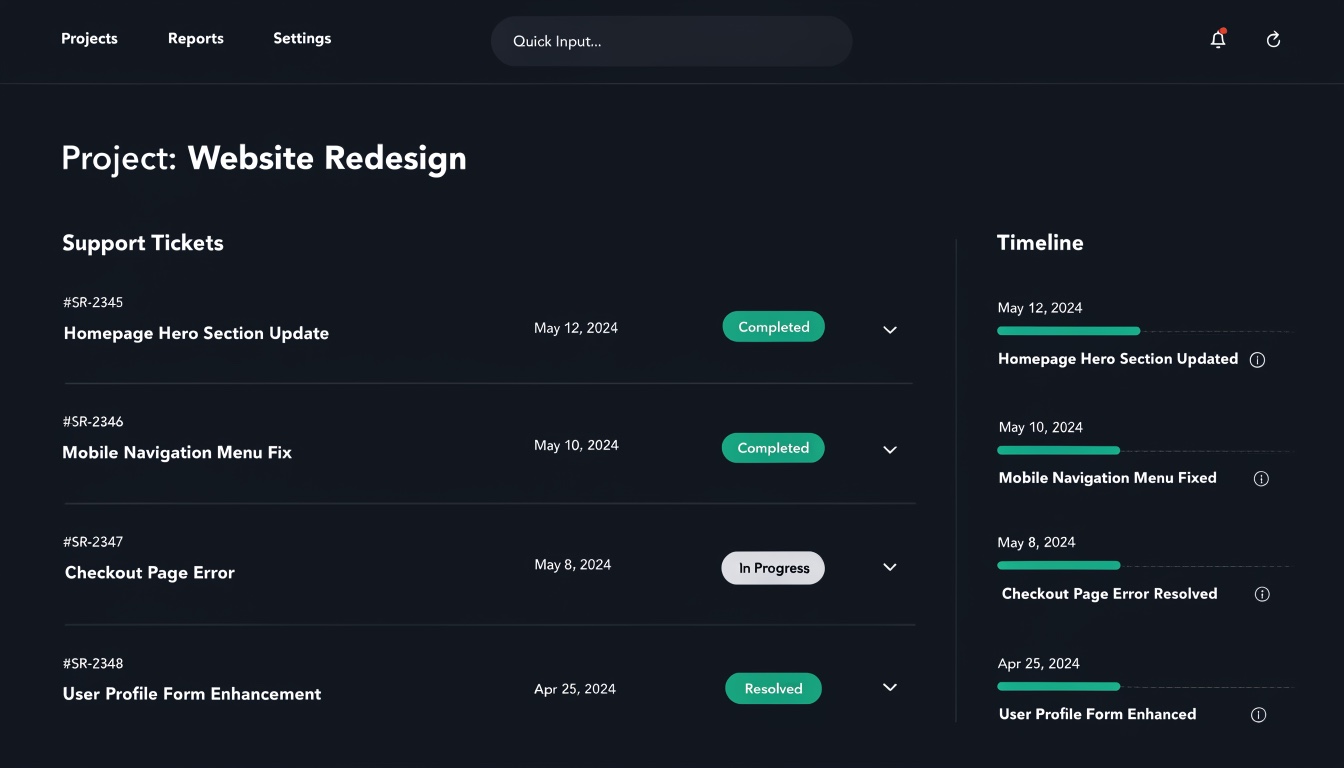1344x768 pixels.
Task: Expand the Mobile Navigation Menu Fix ticket
Action: click(890, 450)
